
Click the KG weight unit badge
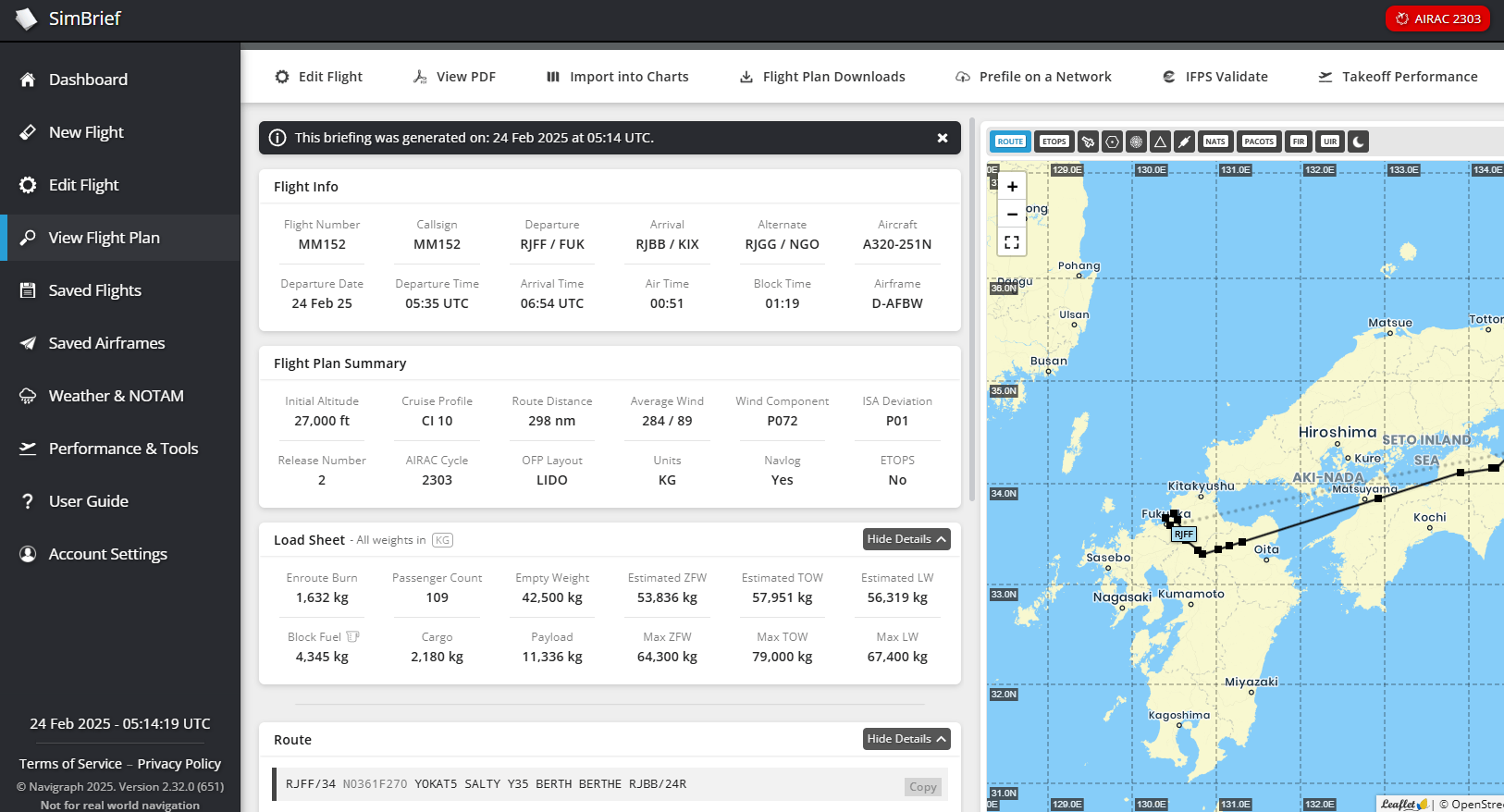click(x=443, y=540)
